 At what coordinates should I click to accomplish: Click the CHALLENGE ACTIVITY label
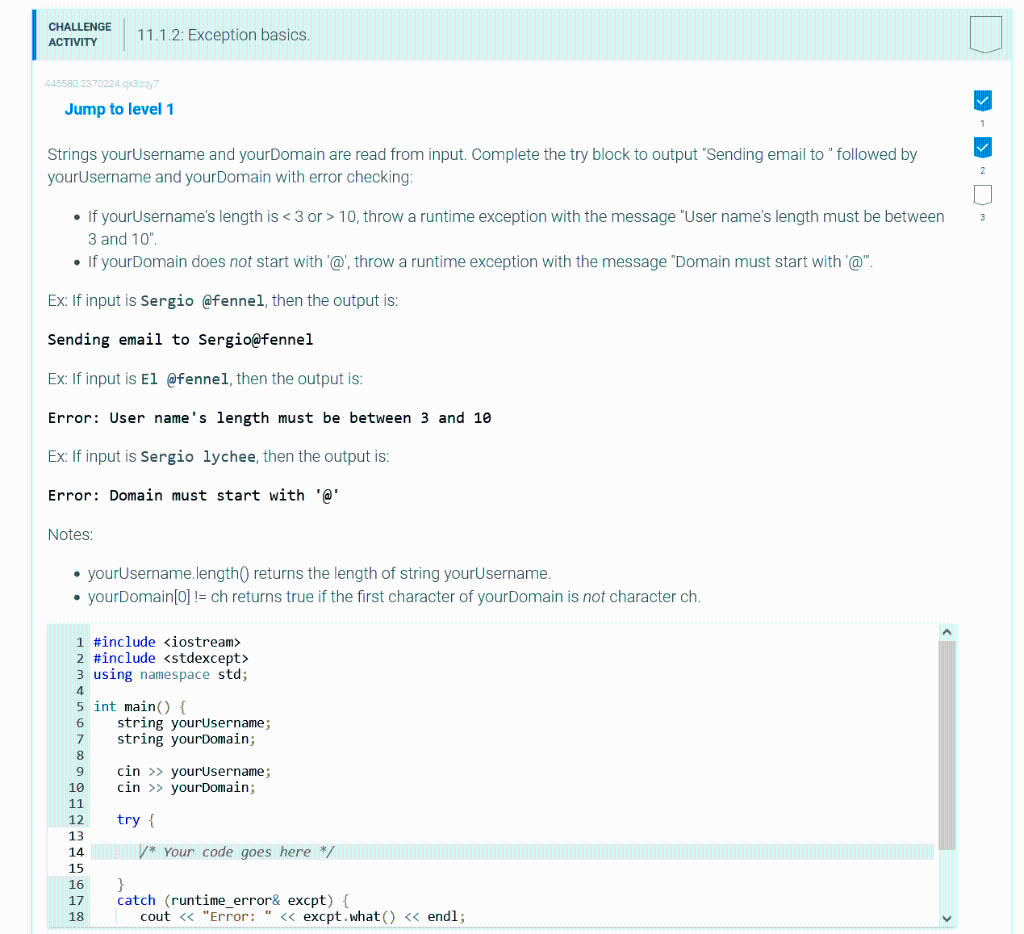point(79,33)
